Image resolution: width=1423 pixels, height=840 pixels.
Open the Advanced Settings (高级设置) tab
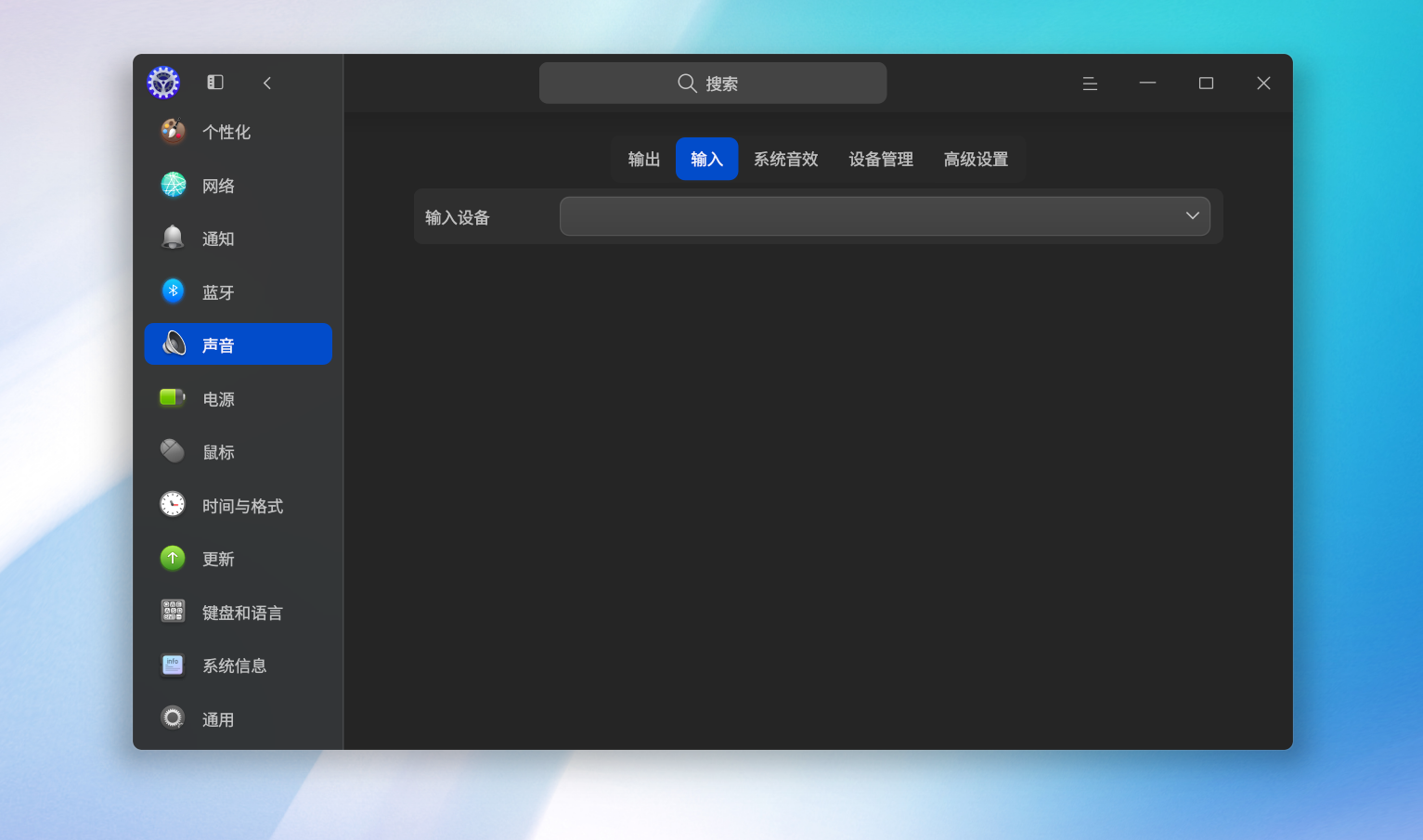click(976, 159)
